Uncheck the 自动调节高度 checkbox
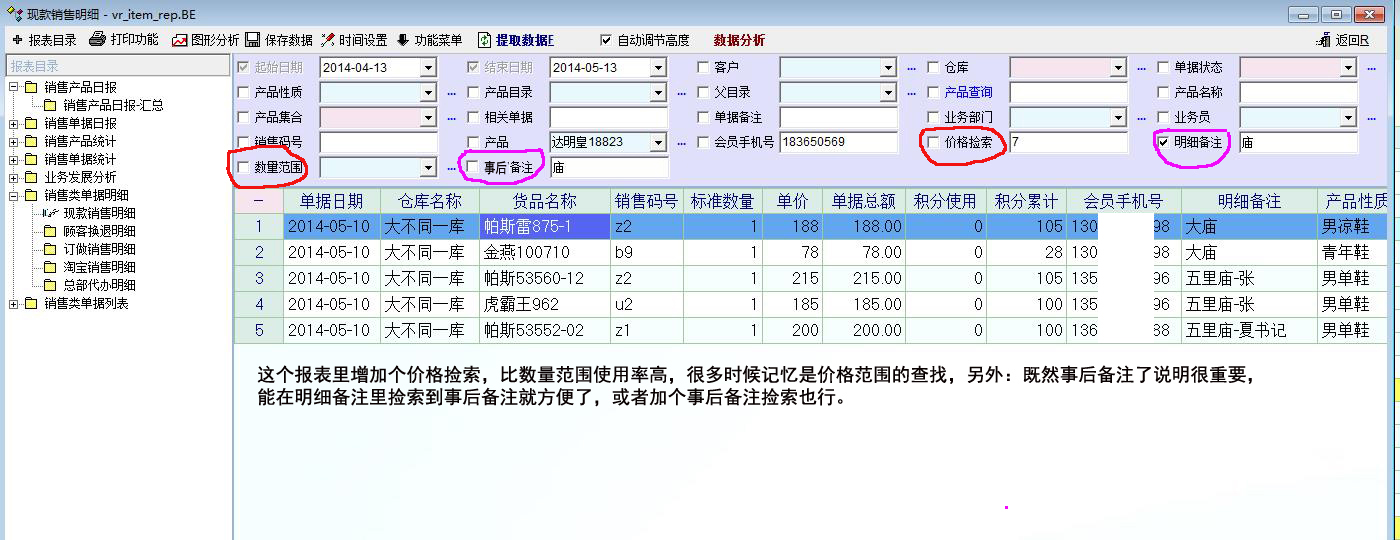 (x=605, y=40)
